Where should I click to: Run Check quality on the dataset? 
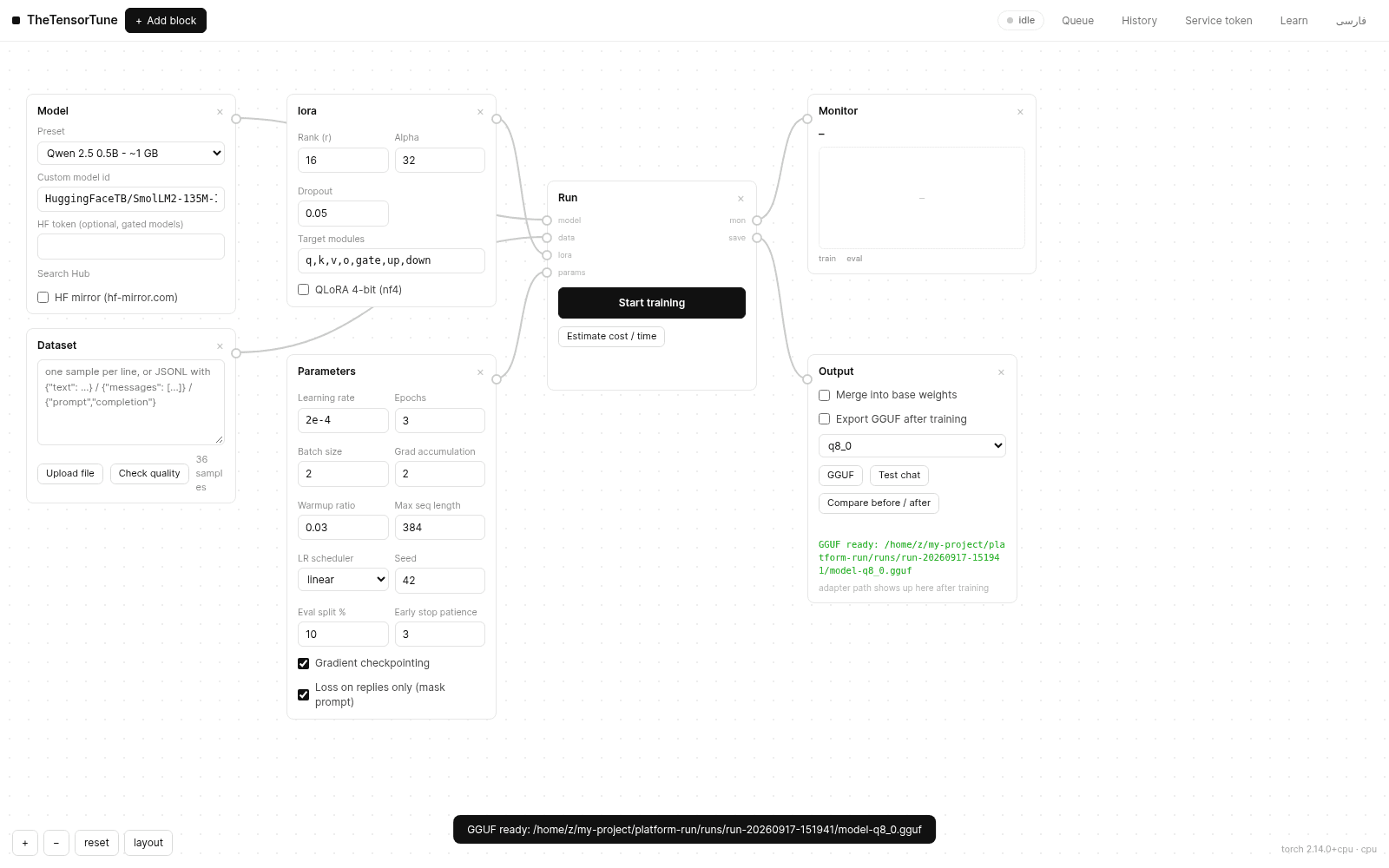coord(149,474)
